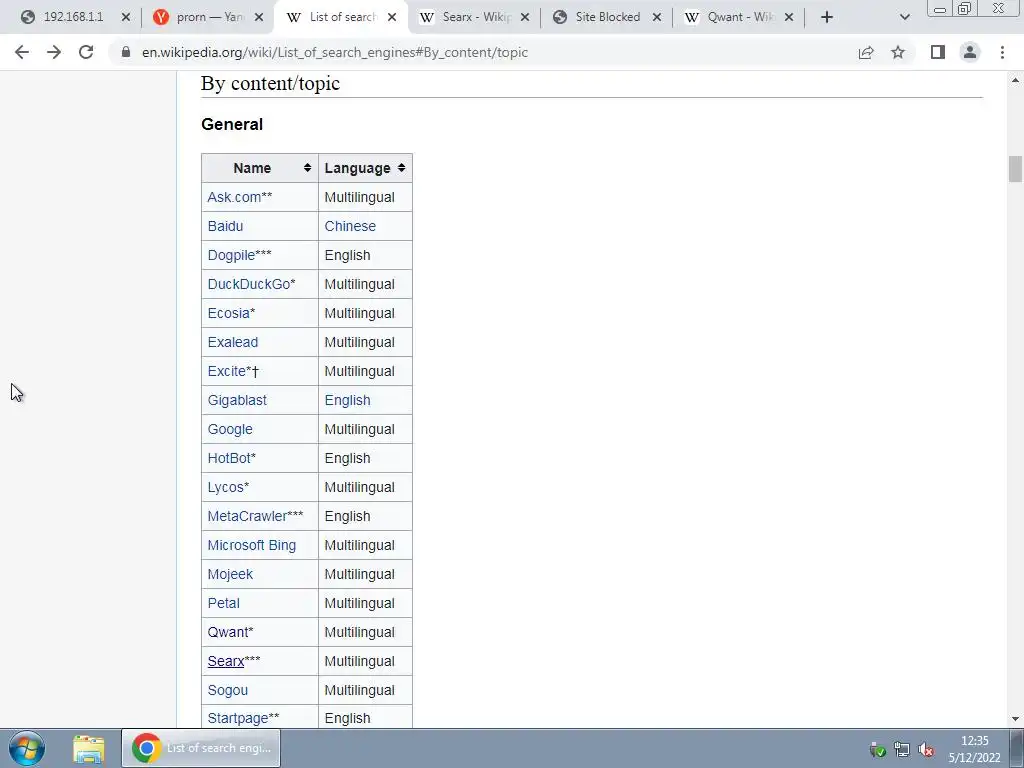
Task: Open the Sogou link
Action: [x=227, y=690]
